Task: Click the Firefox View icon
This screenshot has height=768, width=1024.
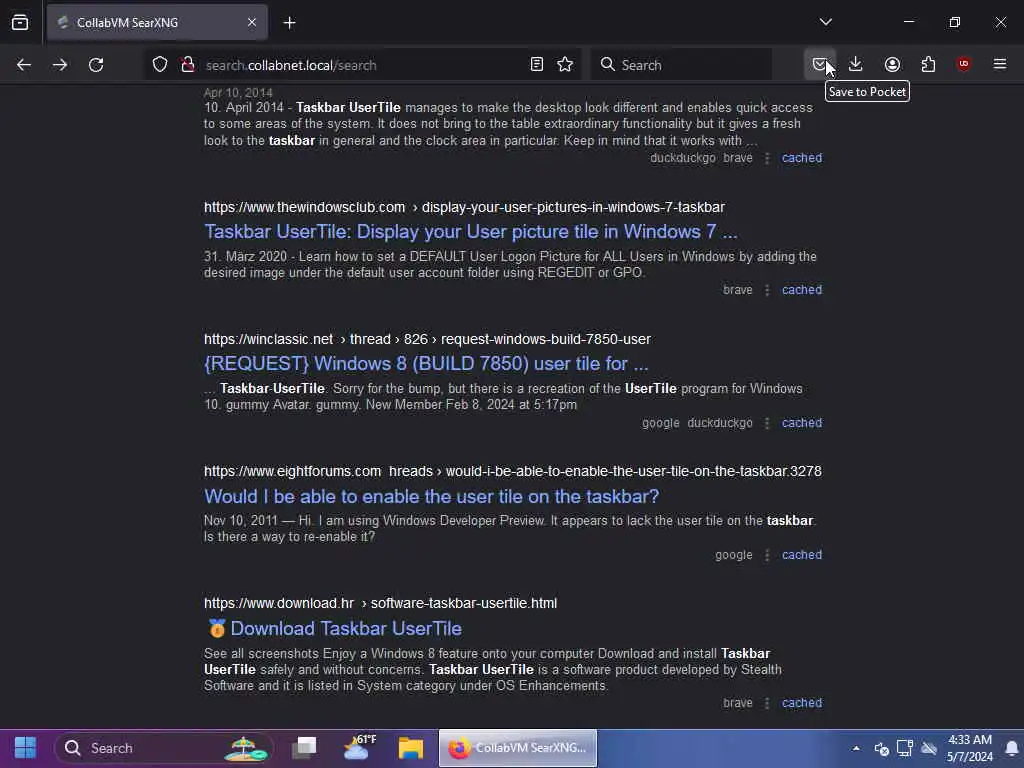Action: [20, 23]
